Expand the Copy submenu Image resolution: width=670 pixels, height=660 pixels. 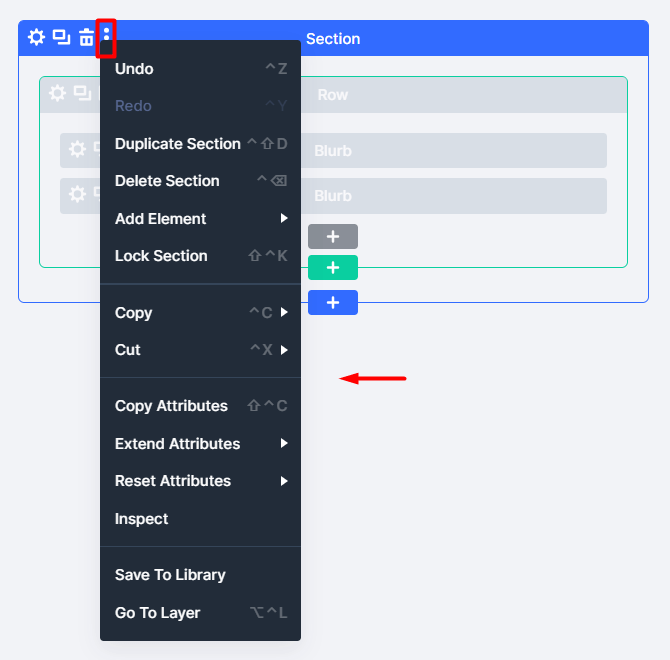click(x=200, y=313)
